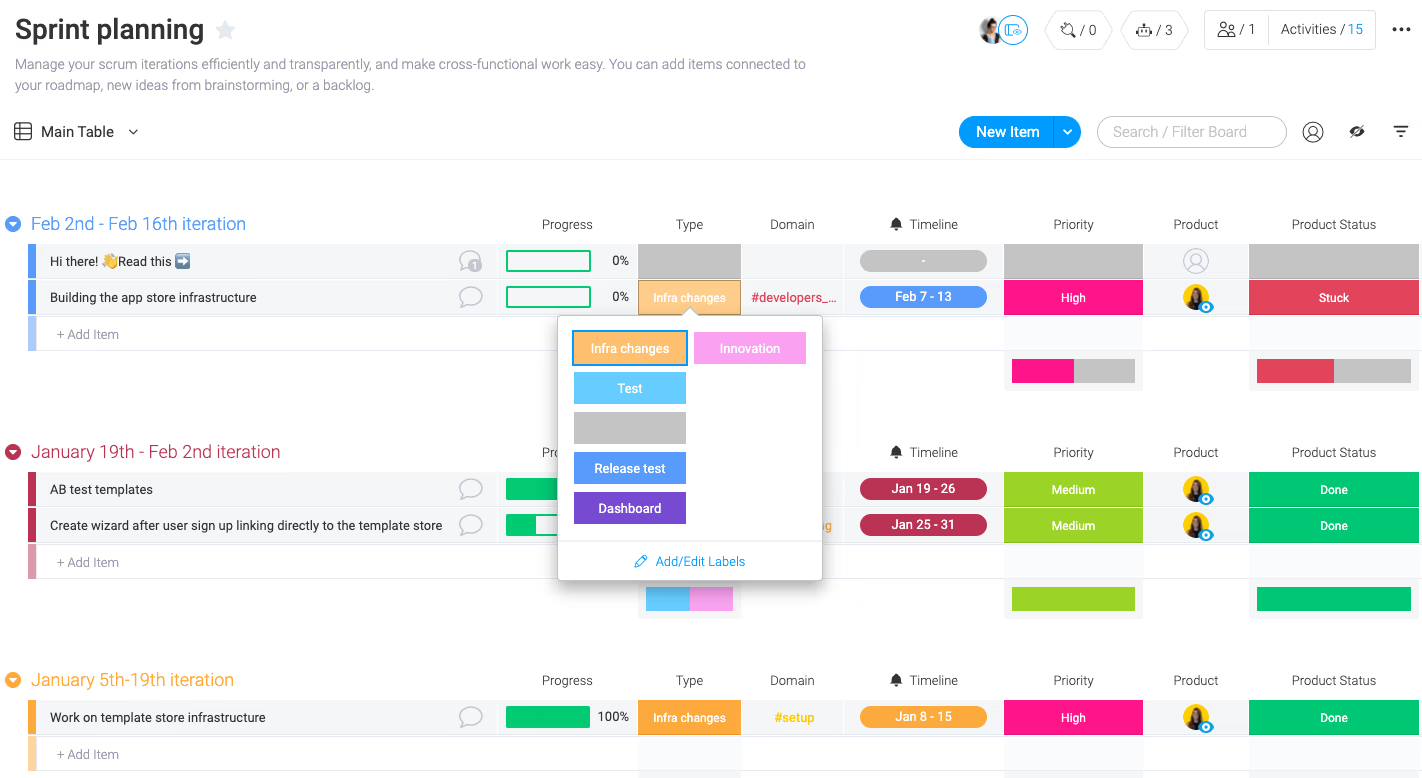
Task: Click the '#developers_' domain tag
Action: (793, 298)
